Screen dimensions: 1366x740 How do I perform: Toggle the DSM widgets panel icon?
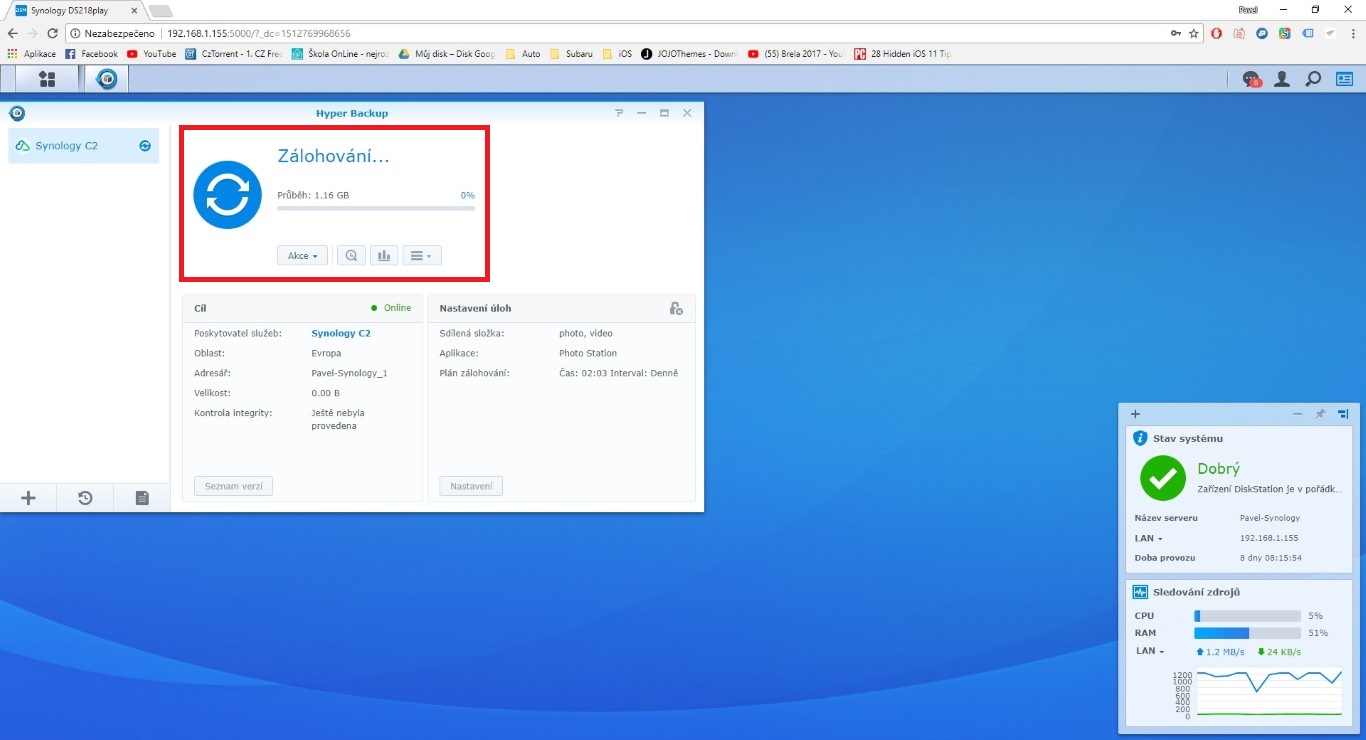coord(1345,79)
